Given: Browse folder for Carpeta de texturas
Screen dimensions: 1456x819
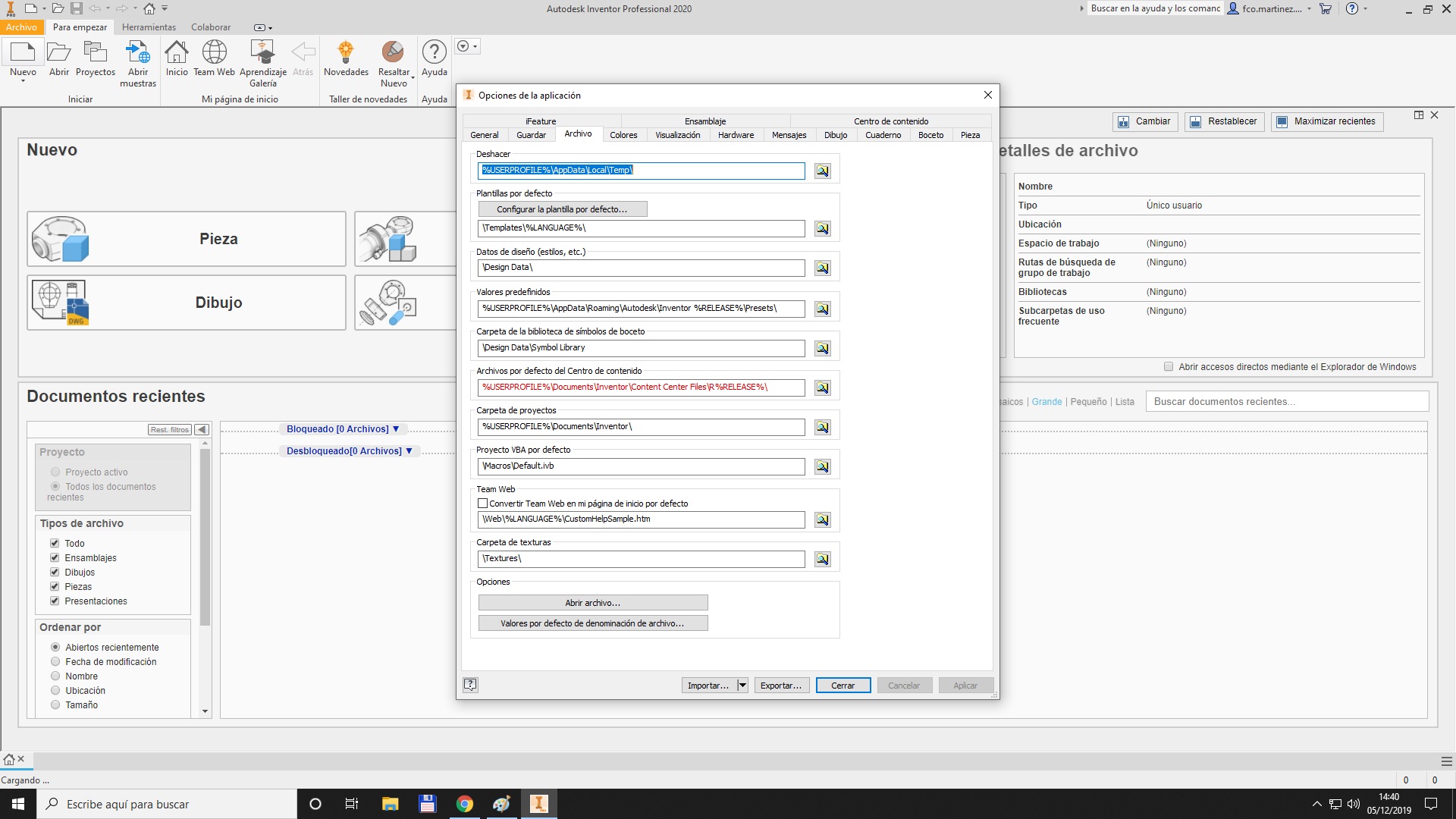Looking at the screenshot, I should (x=823, y=560).
